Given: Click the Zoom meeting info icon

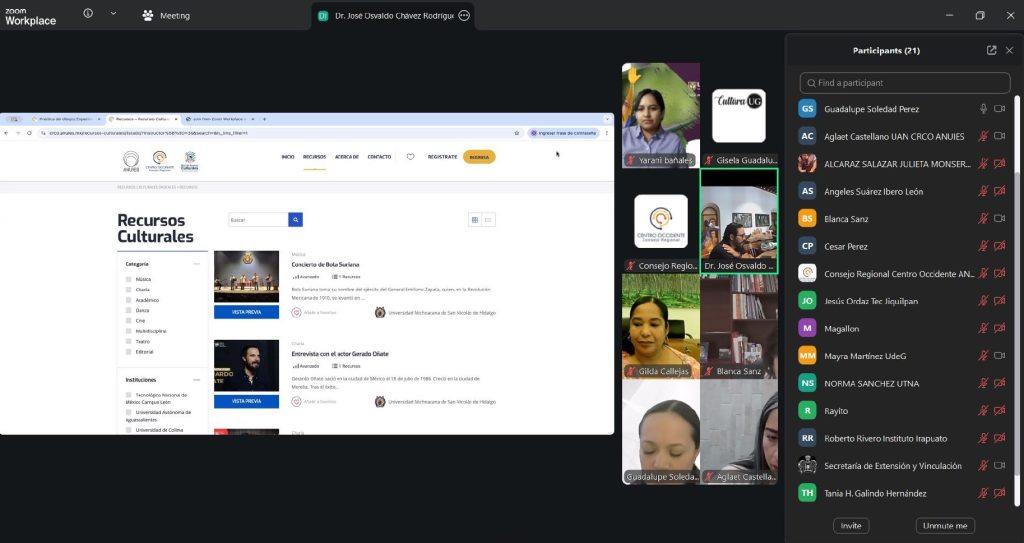Looking at the screenshot, I should coord(88,14).
